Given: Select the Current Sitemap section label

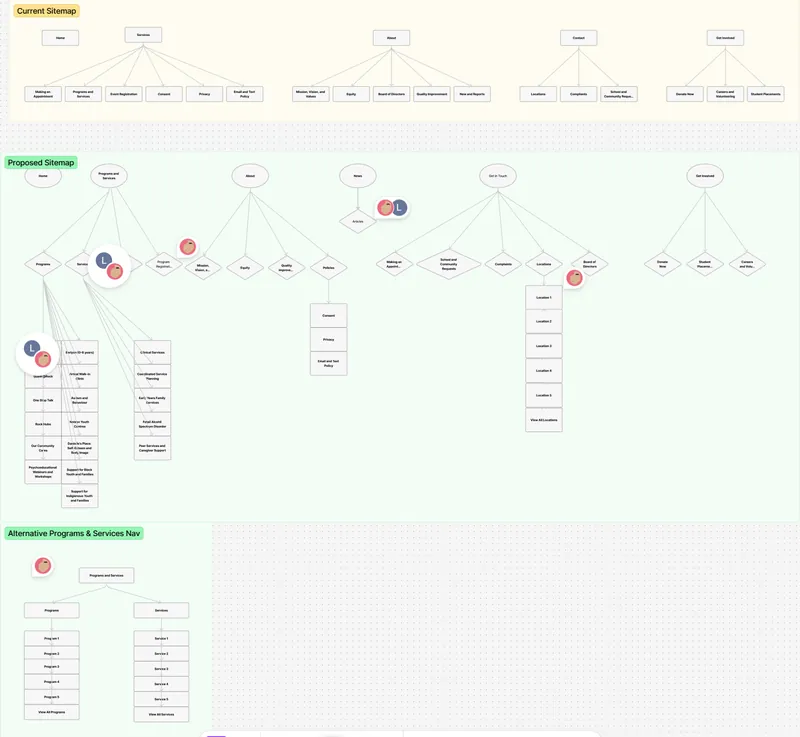Looking at the screenshot, I should tap(46, 11).
